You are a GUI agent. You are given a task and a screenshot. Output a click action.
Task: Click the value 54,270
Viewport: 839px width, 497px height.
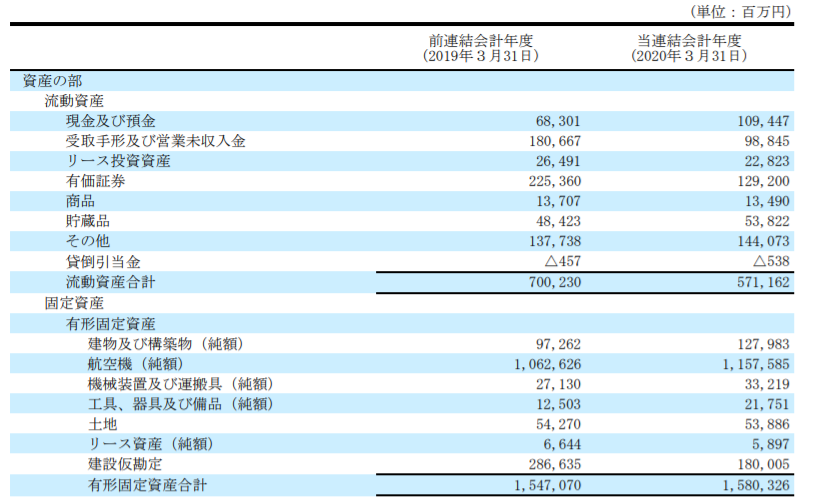[x=558, y=424]
